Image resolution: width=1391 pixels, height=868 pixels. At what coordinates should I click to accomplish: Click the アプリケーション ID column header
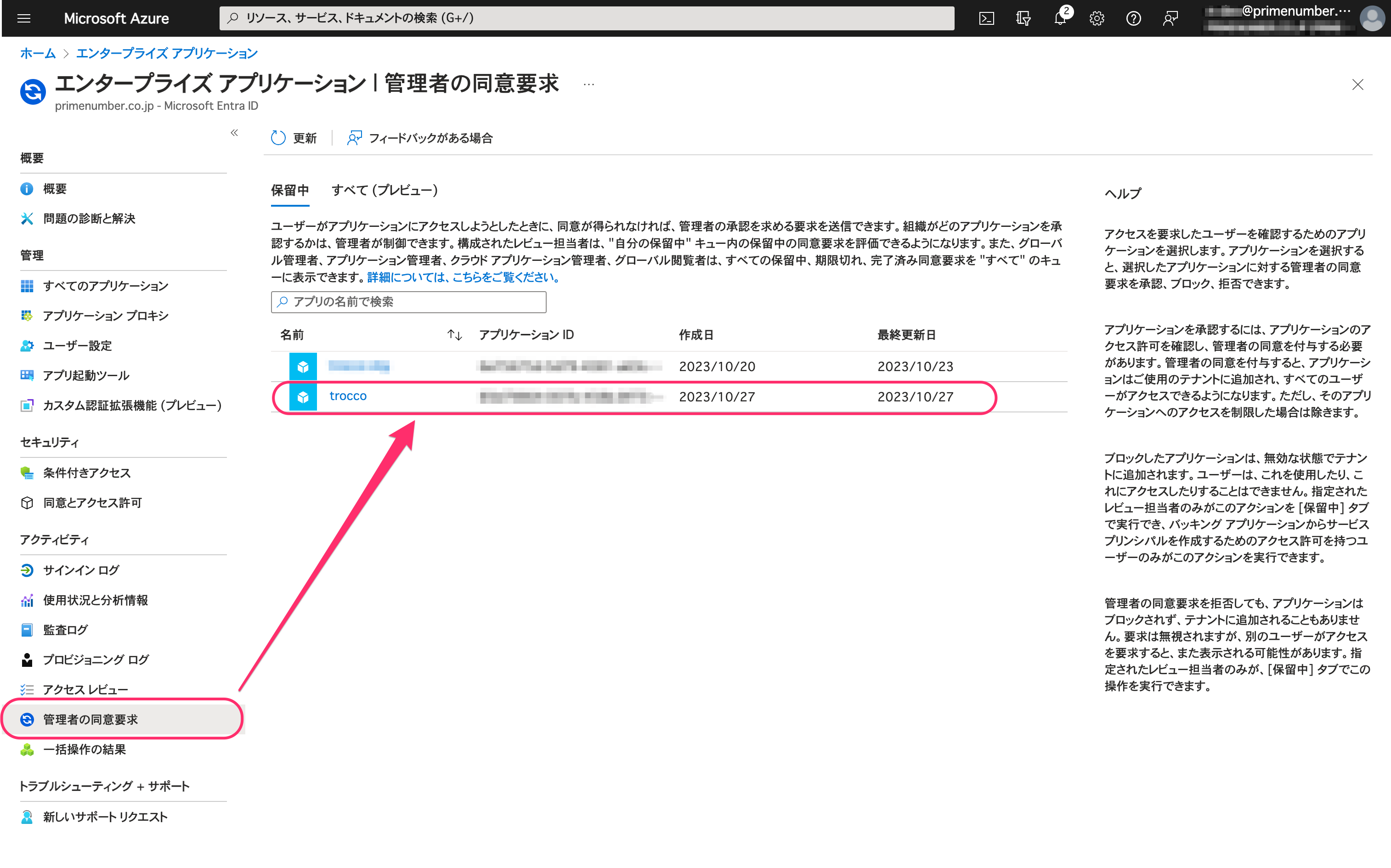(x=526, y=335)
